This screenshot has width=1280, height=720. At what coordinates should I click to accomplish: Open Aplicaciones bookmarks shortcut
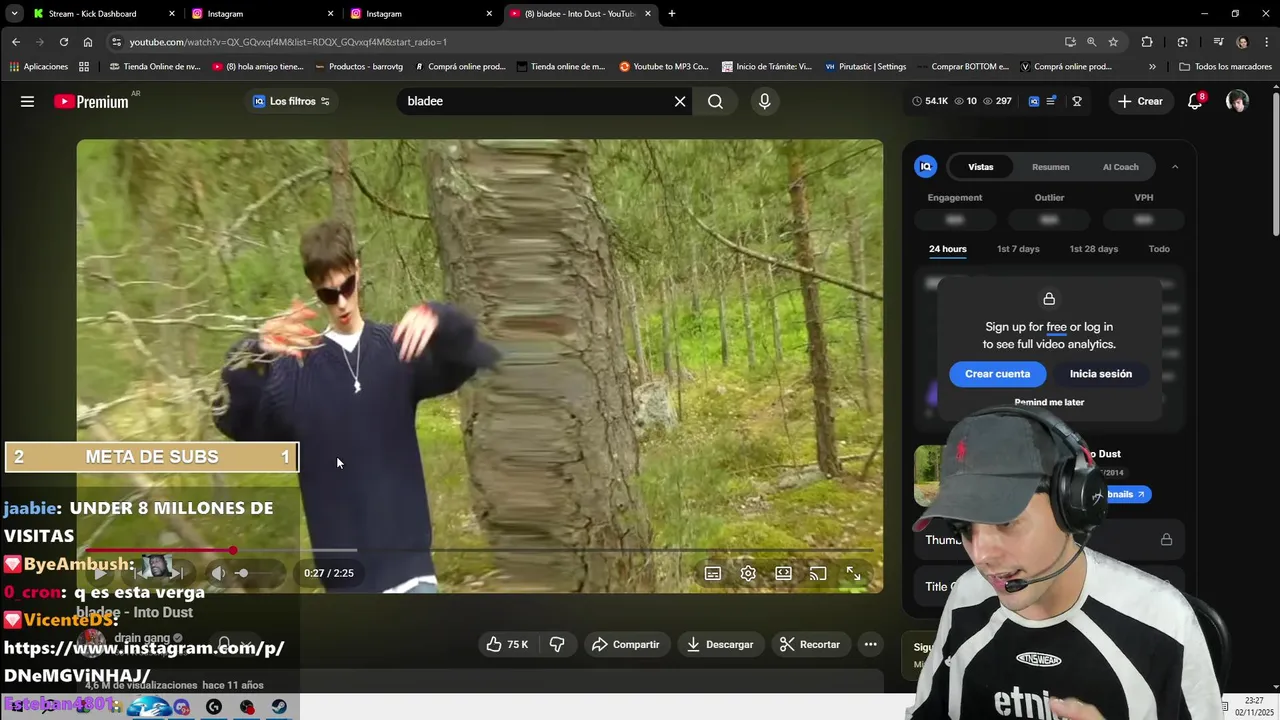(x=38, y=67)
